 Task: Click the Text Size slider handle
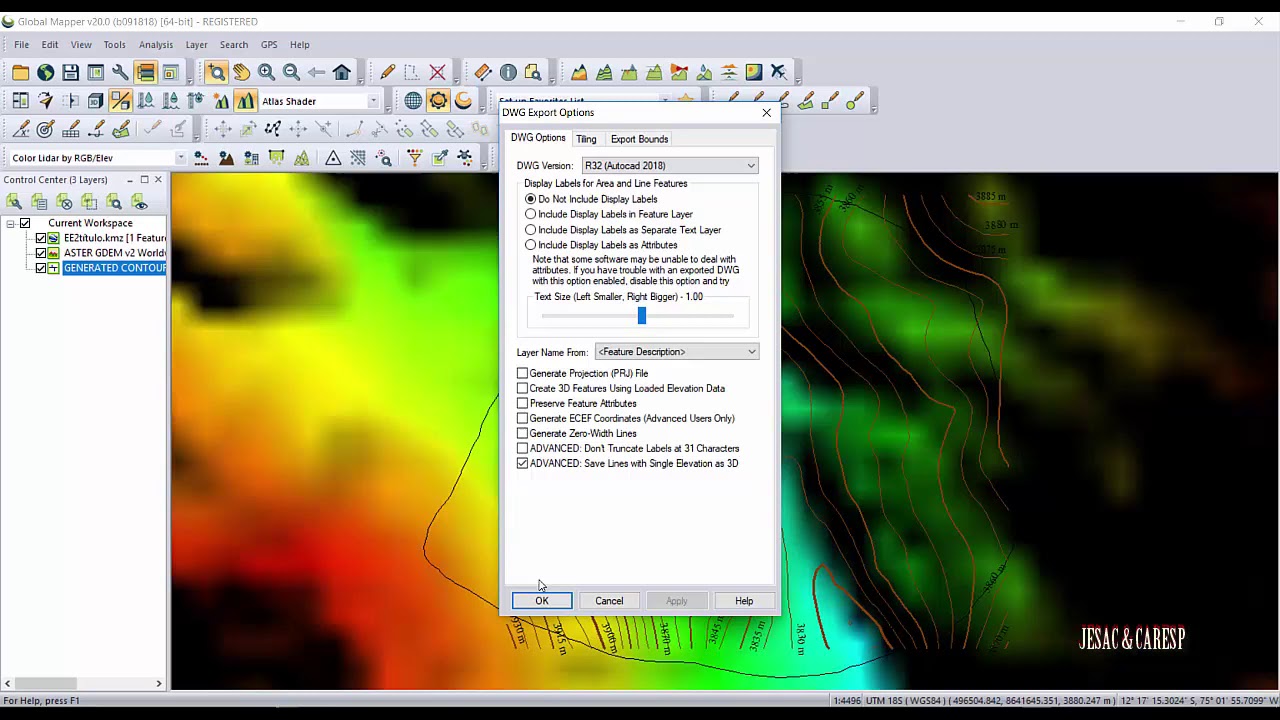click(642, 316)
